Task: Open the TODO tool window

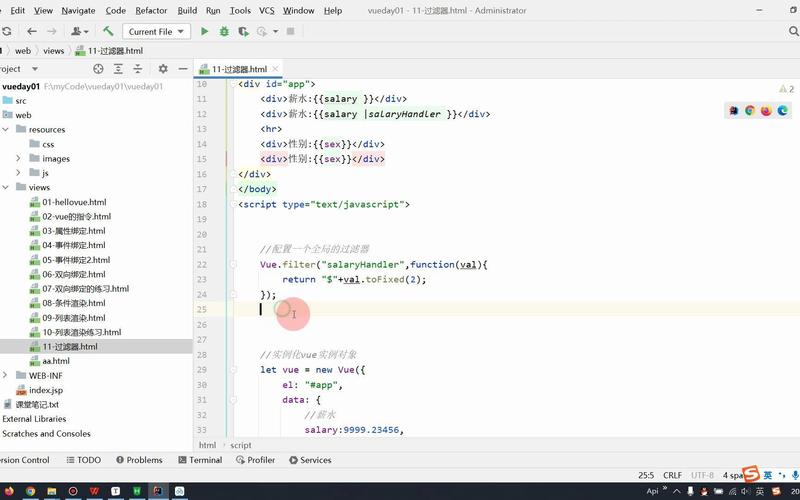Action: (84, 460)
